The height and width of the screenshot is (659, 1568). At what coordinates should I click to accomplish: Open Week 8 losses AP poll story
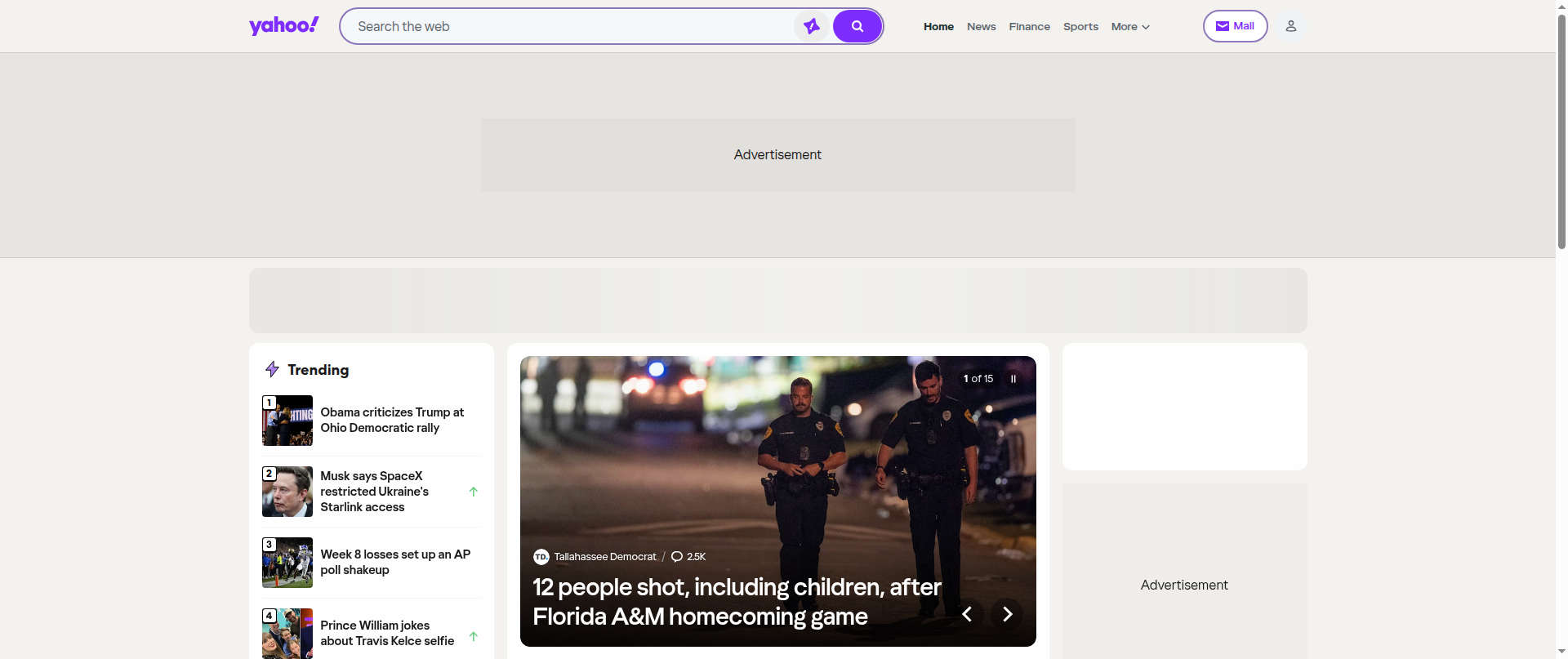(x=395, y=563)
